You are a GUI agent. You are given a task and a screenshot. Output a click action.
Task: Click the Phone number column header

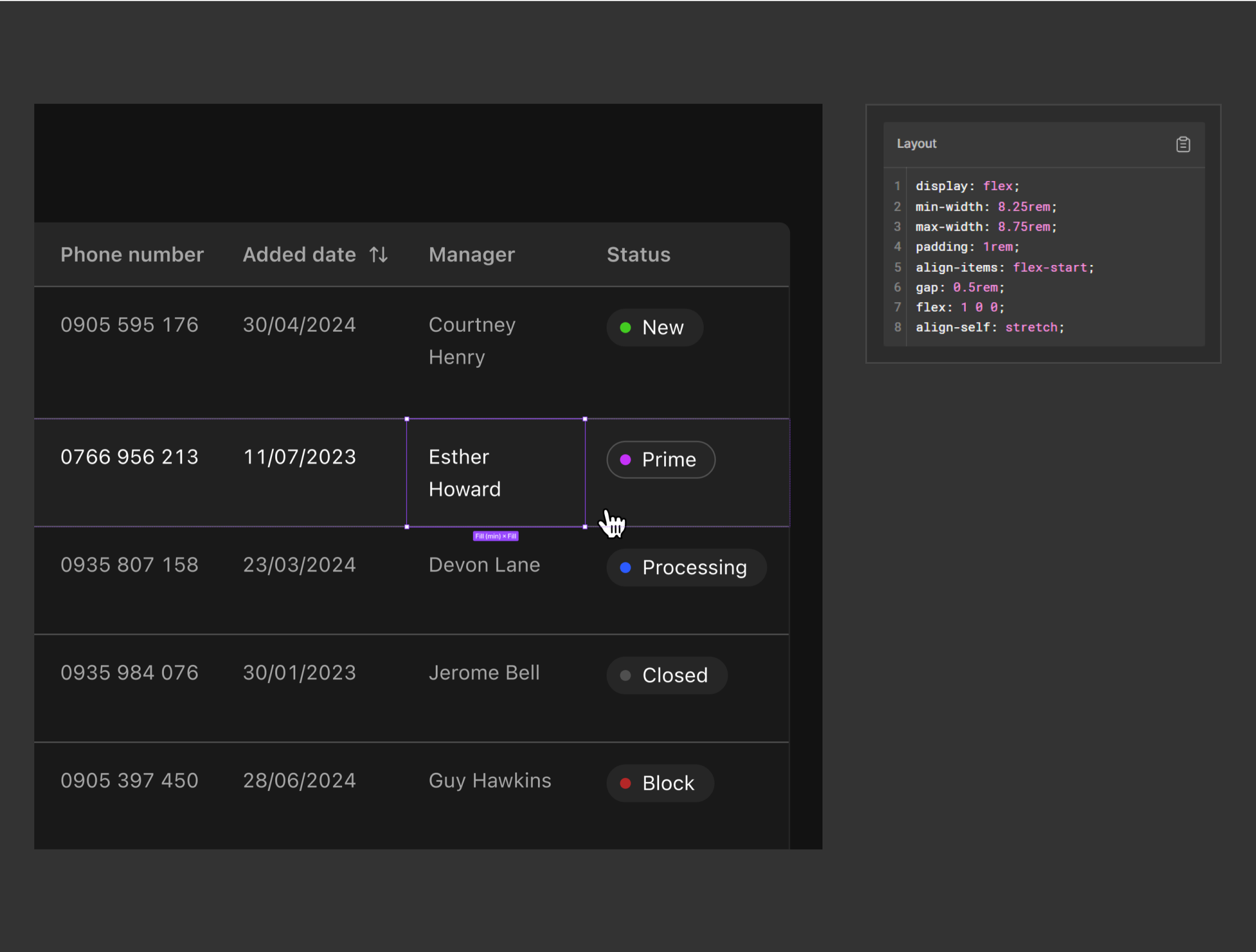pos(132,254)
